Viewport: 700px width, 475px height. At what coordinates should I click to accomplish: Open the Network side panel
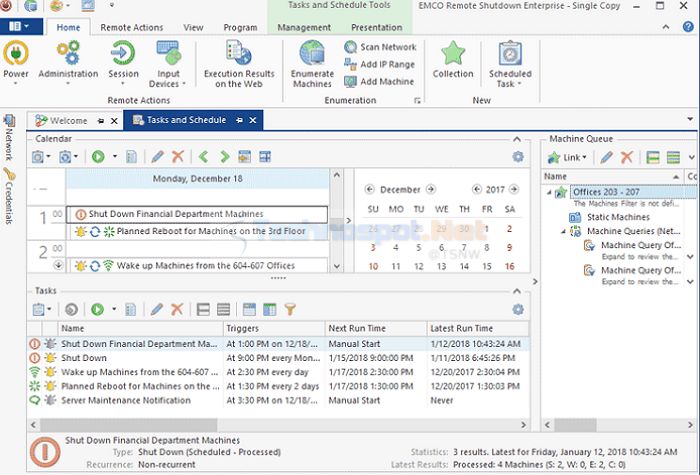coord(8,138)
